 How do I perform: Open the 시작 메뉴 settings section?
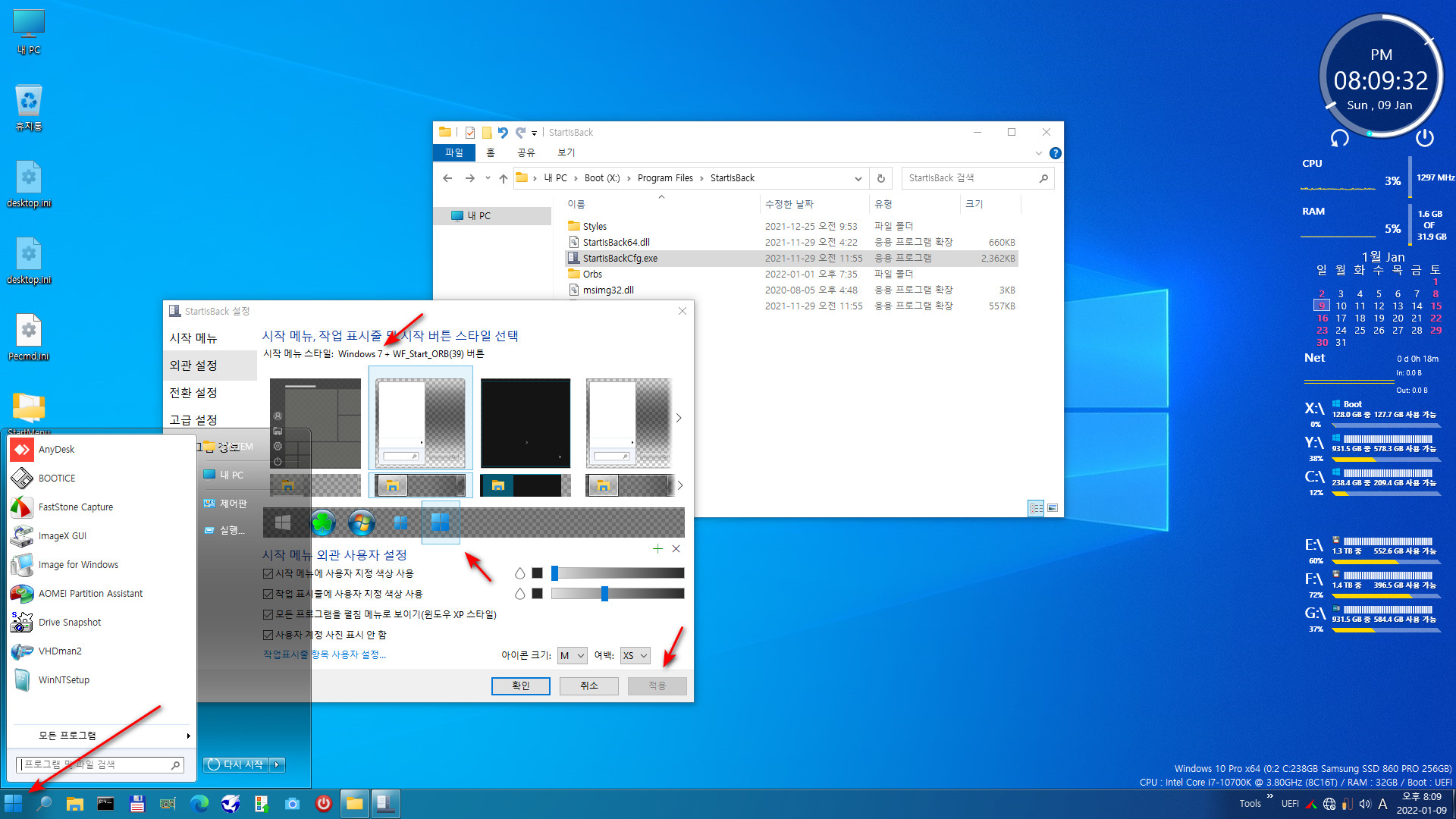pyautogui.click(x=193, y=338)
